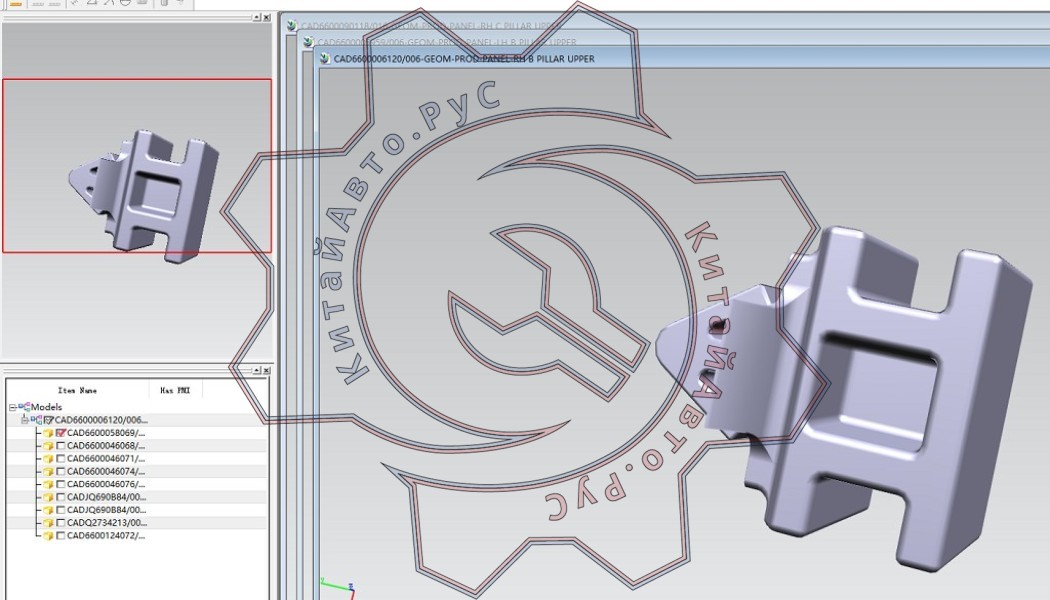Click the auto-hide arrow of the model tree panel
The image size is (1050, 600).
coord(256,370)
